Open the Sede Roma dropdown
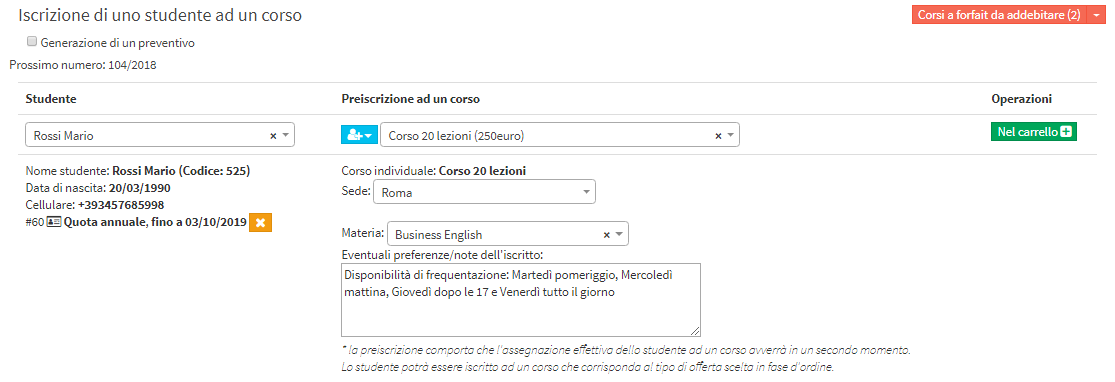Image resolution: width=1115 pixels, height=382 pixels. tap(484, 192)
